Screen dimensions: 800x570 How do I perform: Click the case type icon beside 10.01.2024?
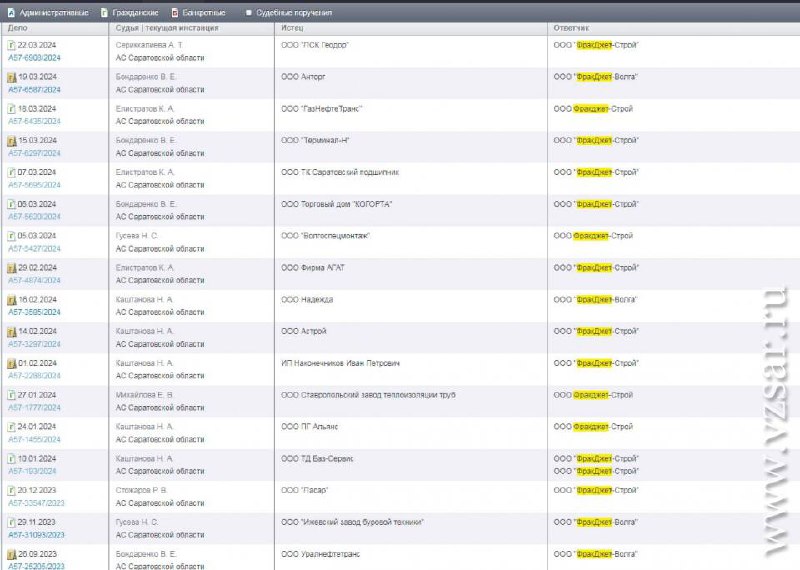coord(11,459)
